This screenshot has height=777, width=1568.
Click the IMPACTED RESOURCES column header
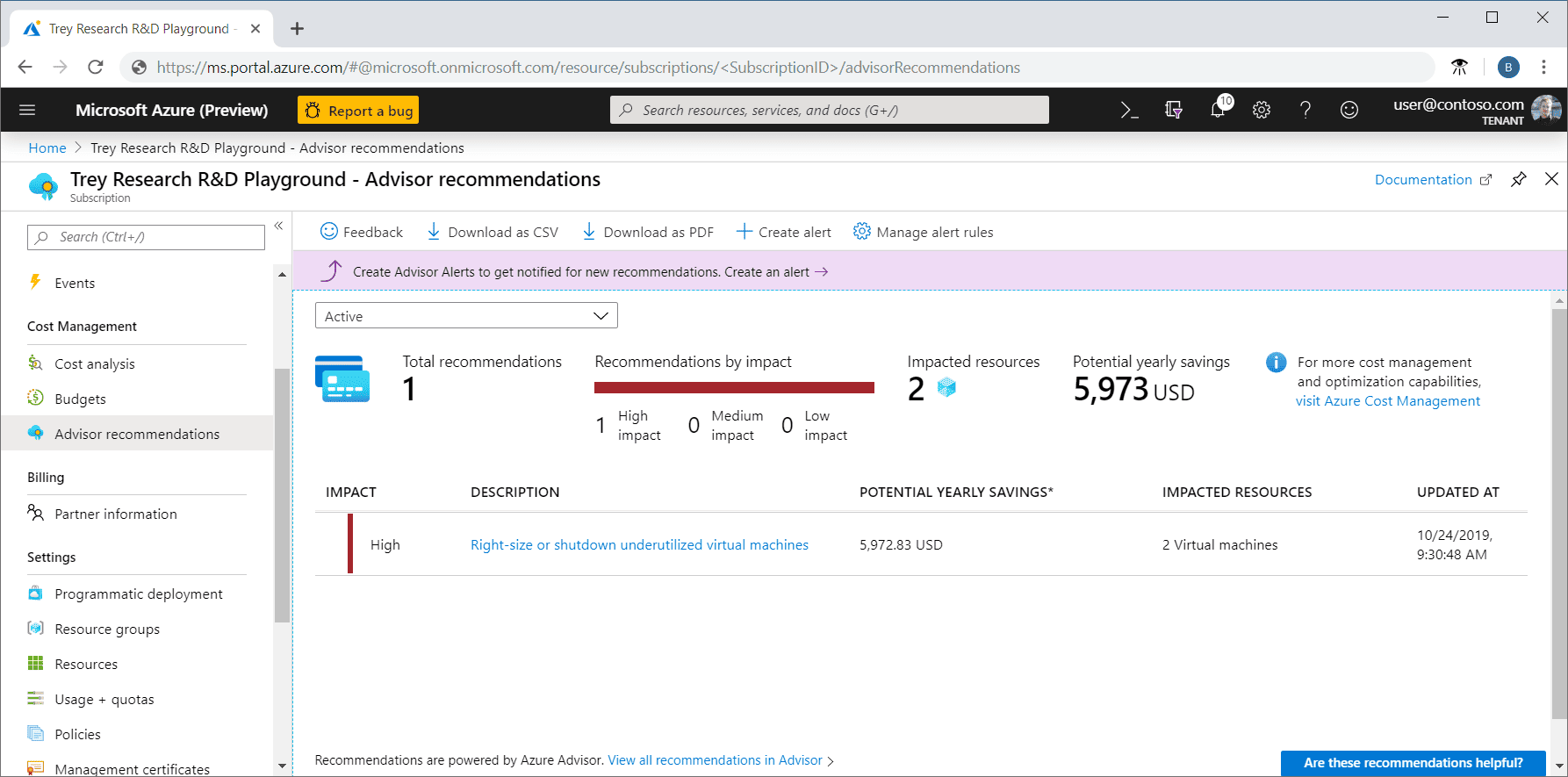pos(1237,493)
